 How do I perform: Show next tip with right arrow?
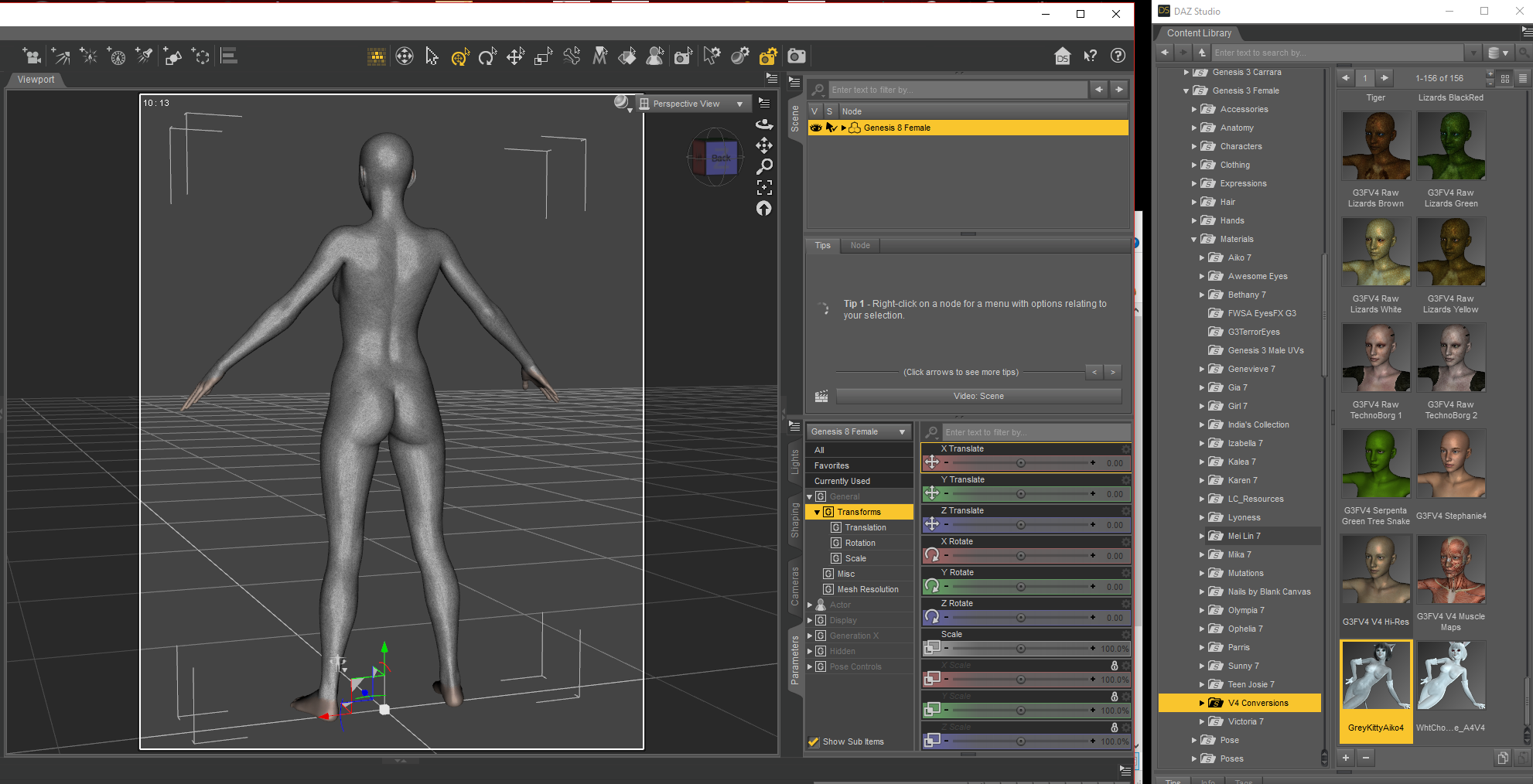click(x=1113, y=372)
